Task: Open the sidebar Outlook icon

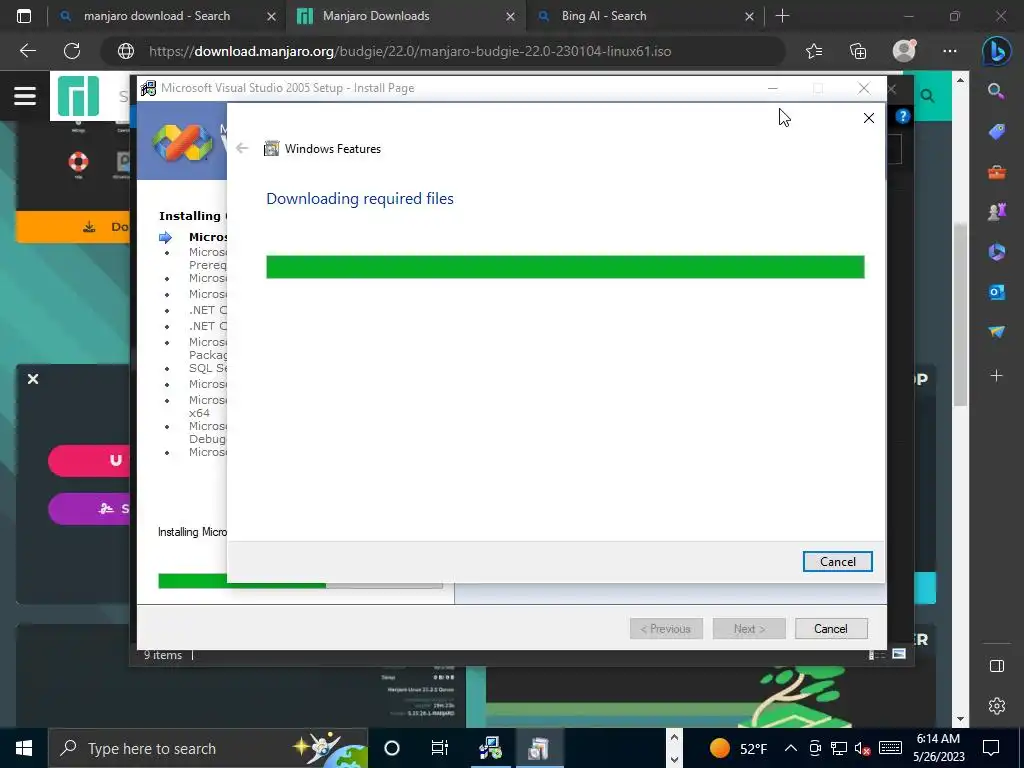Action: [996, 292]
